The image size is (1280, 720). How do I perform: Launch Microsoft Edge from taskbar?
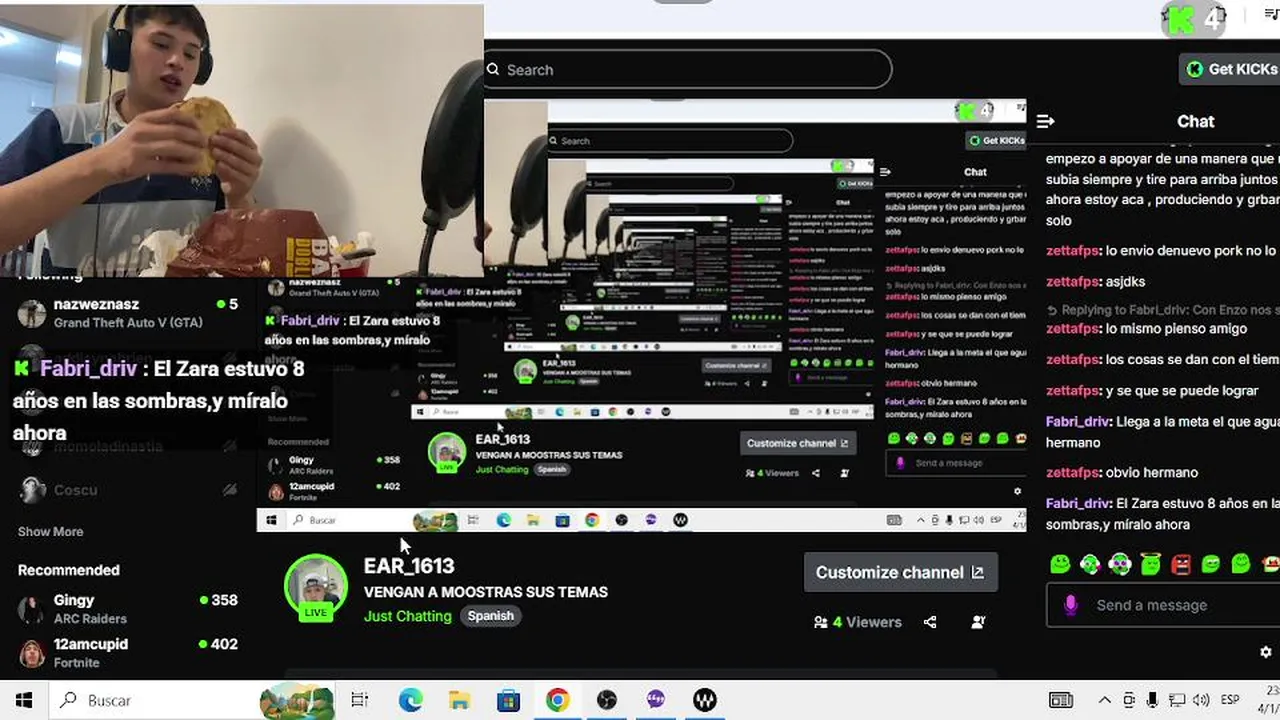[410, 700]
